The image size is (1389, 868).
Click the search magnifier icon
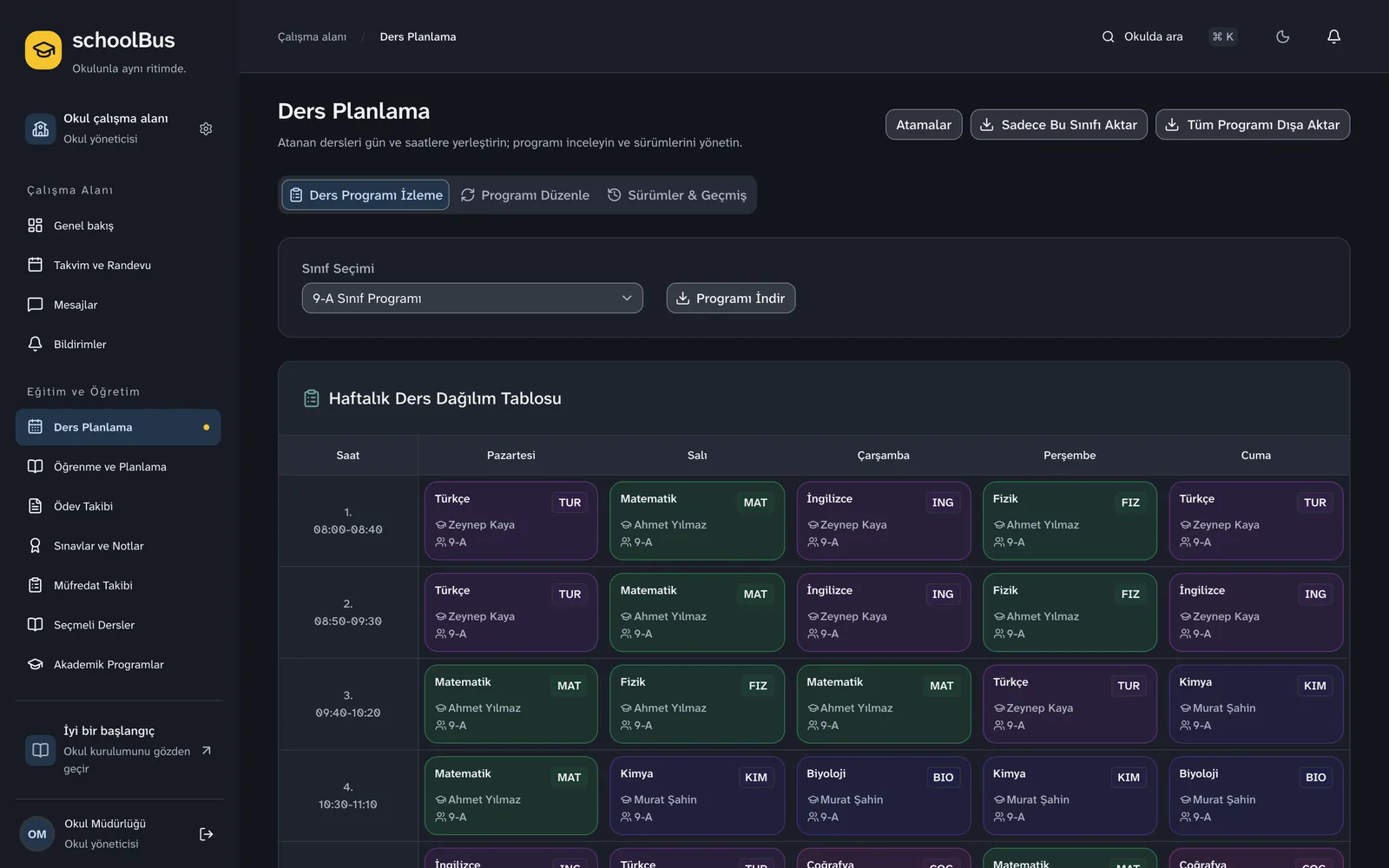(x=1109, y=36)
